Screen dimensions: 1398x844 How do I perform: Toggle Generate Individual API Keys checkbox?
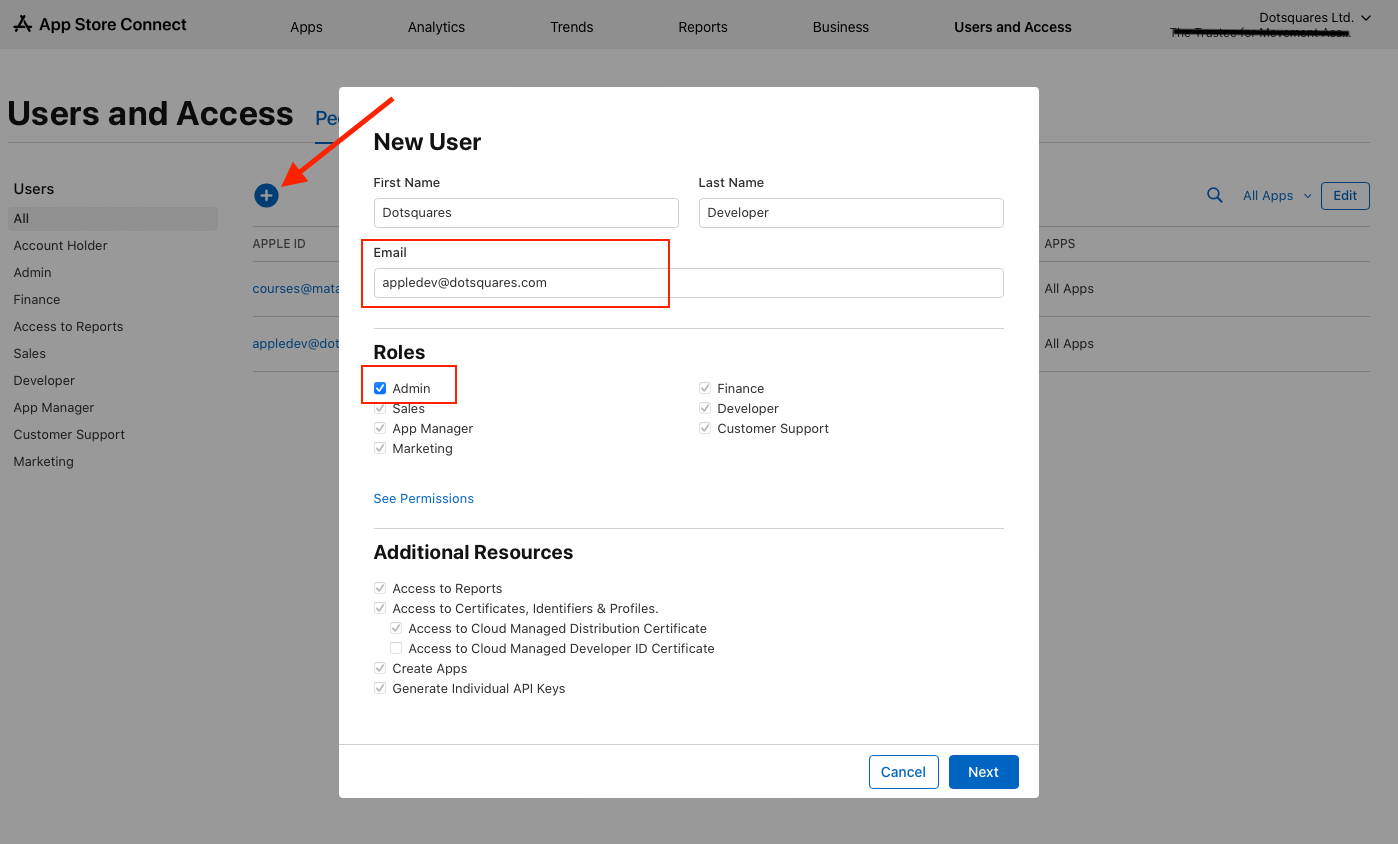click(x=380, y=688)
